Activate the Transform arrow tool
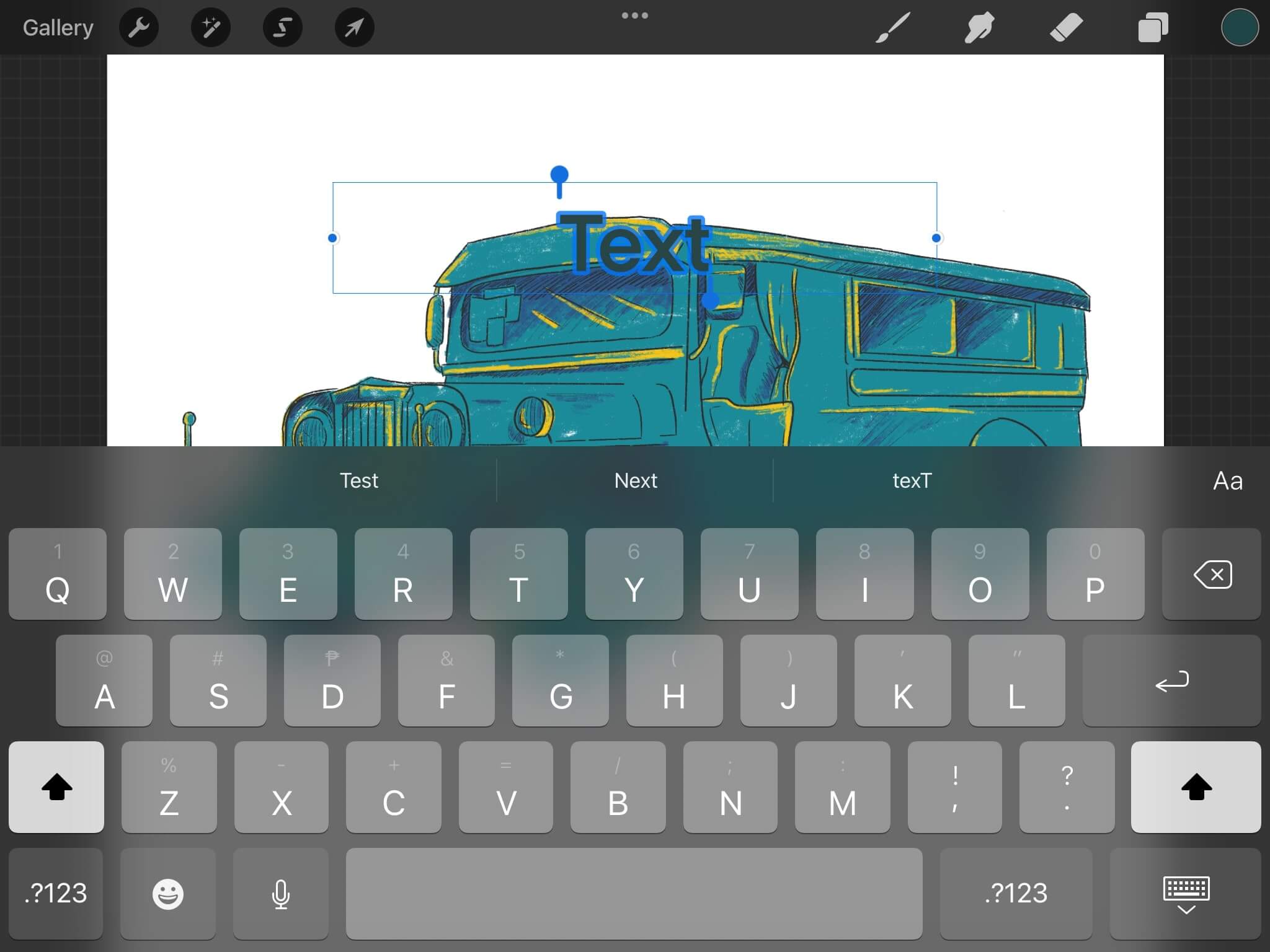 [x=354, y=27]
